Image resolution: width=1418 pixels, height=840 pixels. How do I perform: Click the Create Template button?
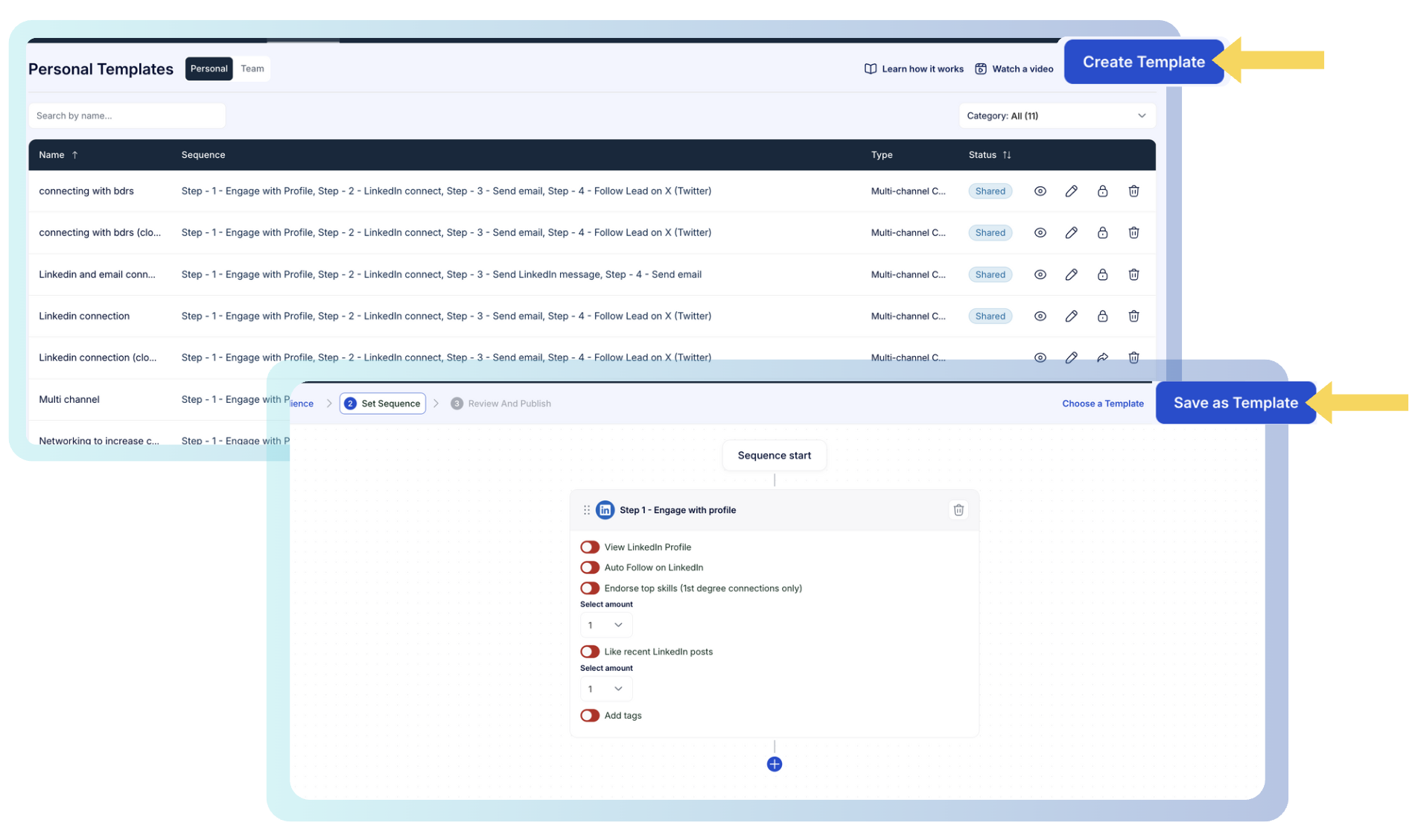tap(1143, 62)
